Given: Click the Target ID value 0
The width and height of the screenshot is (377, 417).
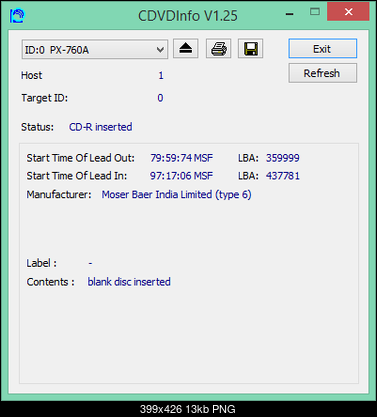Looking at the screenshot, I should tap(160, 98).
